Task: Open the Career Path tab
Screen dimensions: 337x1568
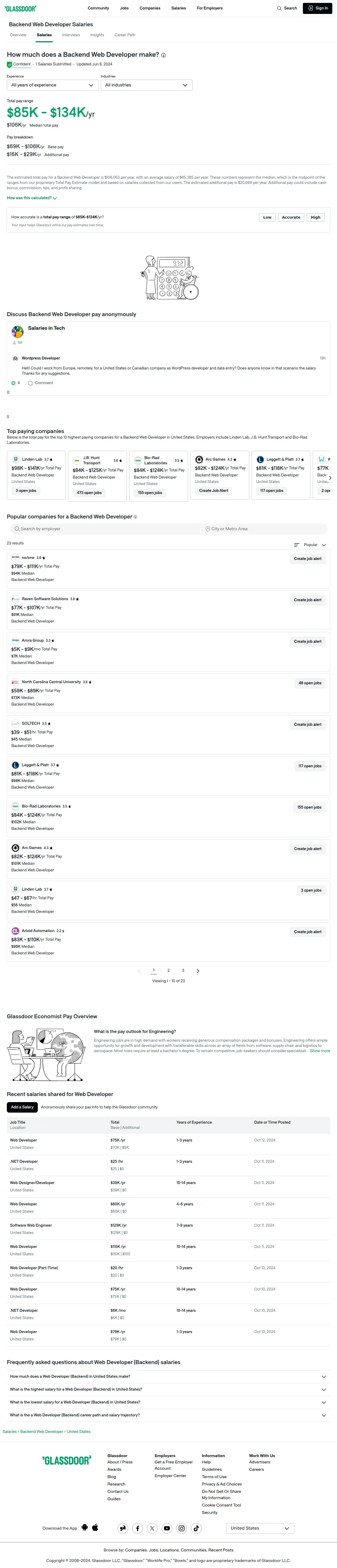Action: (x=125, y=35)
